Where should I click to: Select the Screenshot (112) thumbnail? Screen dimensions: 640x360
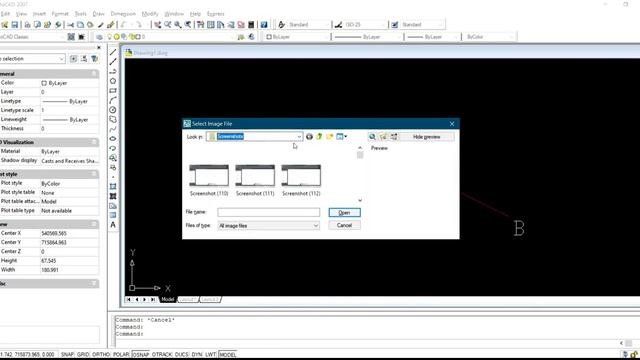pyautogui.click(x=301, y=180)
